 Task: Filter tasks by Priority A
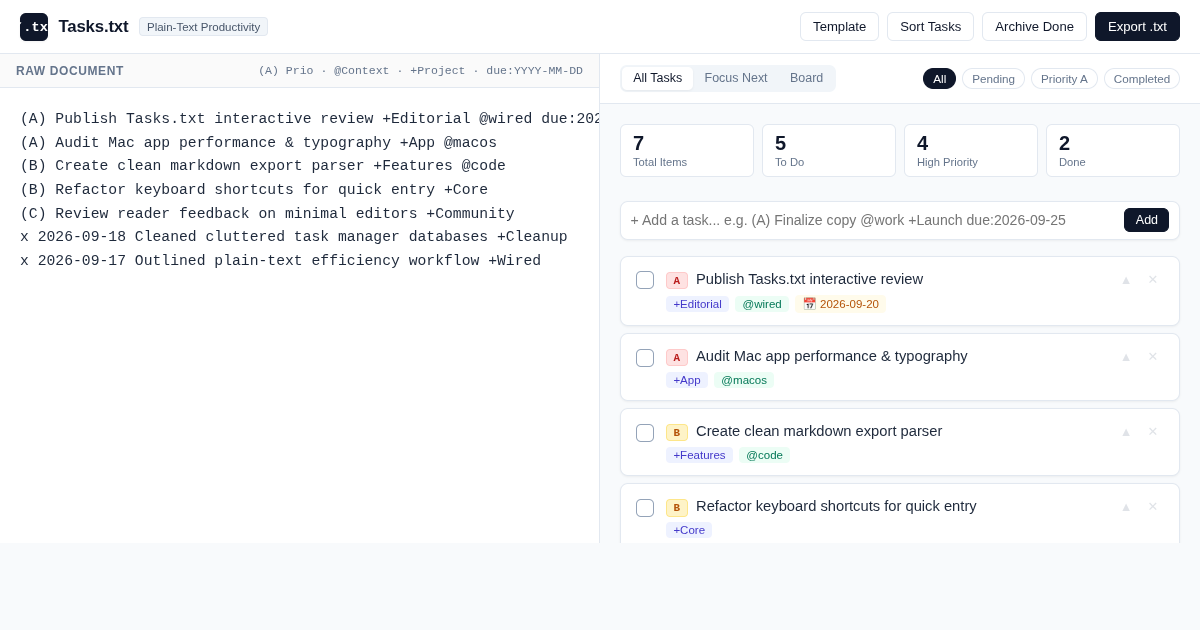1064,79
